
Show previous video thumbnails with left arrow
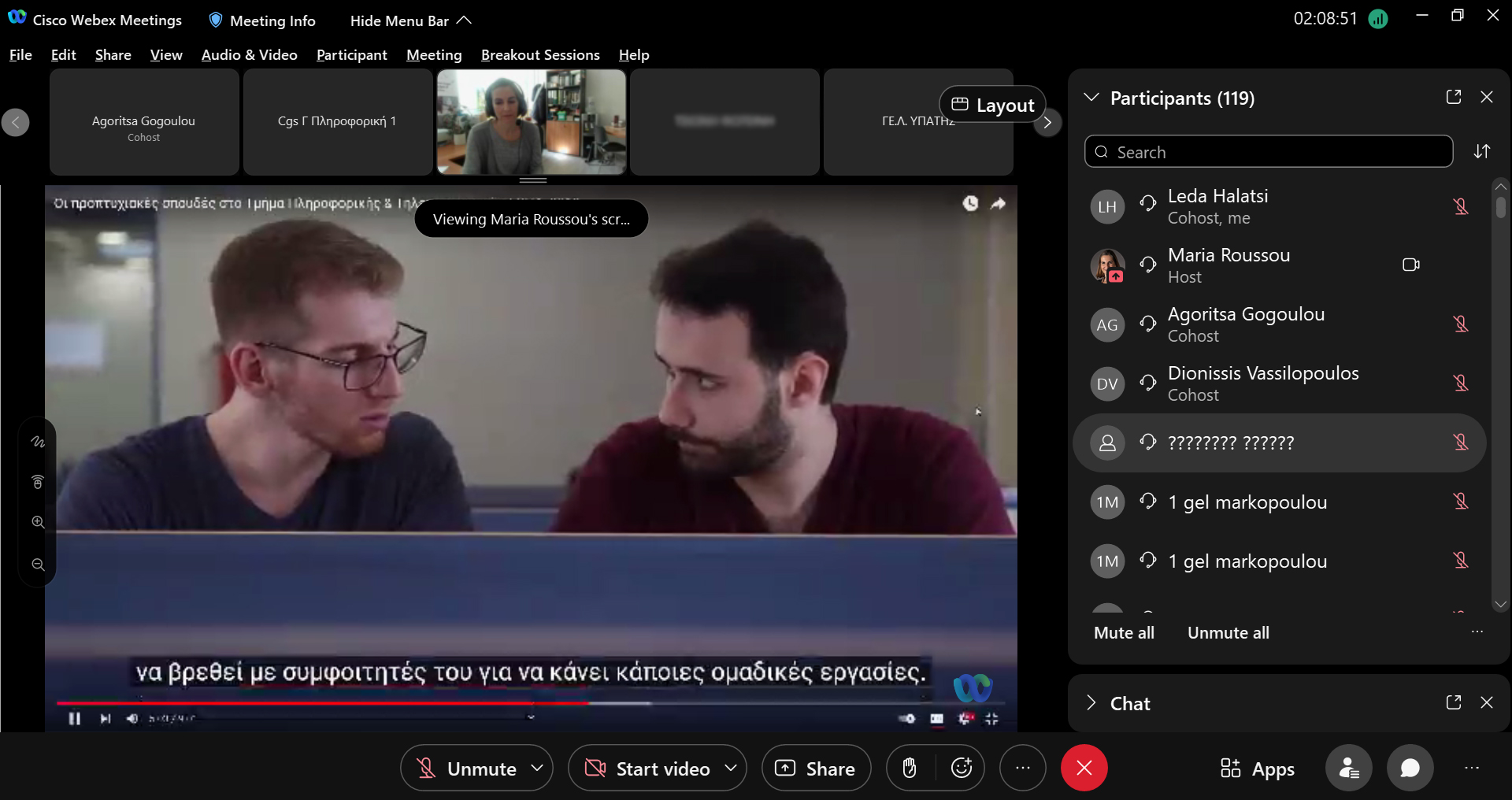coord(16,122)
